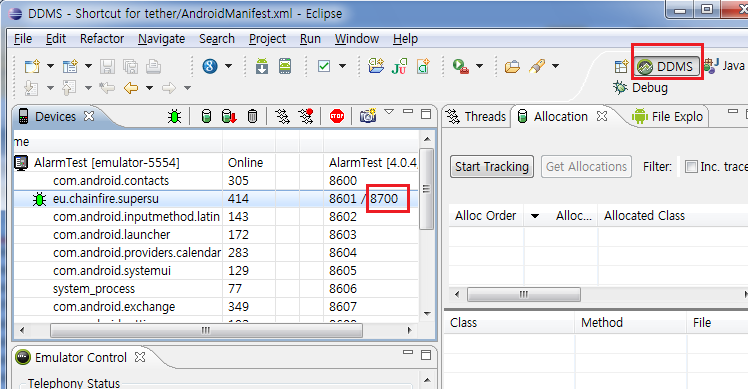748x389 pixels.
Task: Open dropdown arrow beside Google services icon
Action: (229, 66)
